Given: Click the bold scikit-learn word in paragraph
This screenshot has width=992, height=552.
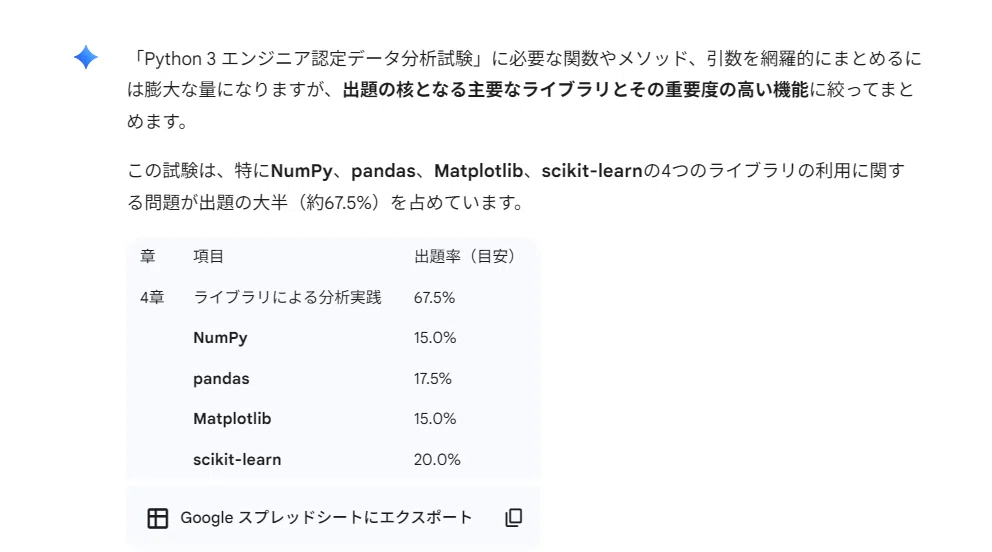Looking at the screenshot, I should [592, 171].
